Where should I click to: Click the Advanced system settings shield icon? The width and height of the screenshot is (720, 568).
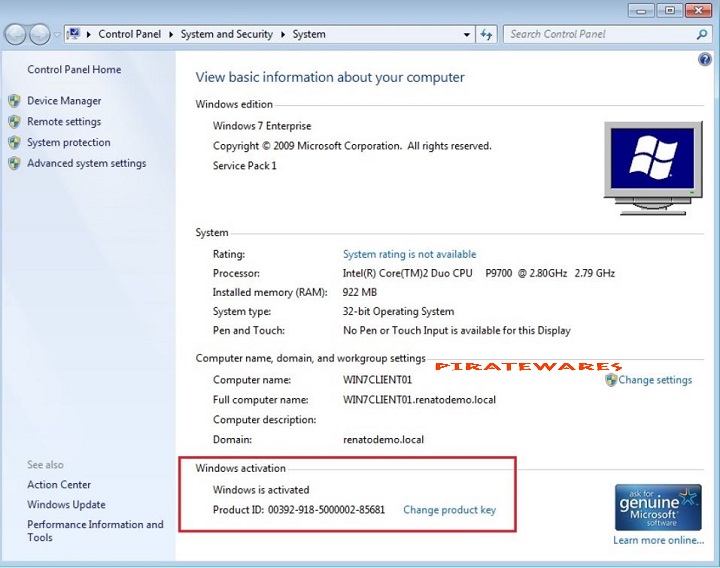pos(15,163)
